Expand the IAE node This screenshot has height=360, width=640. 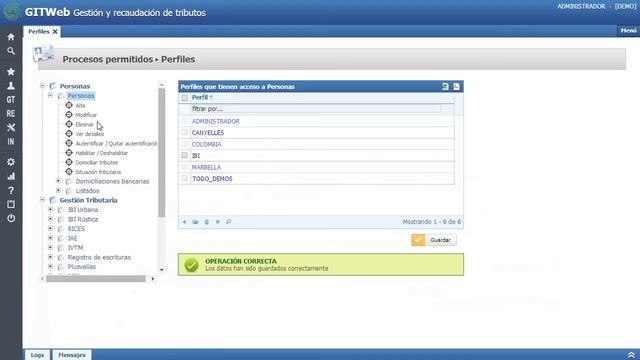[x=51, y=238]
